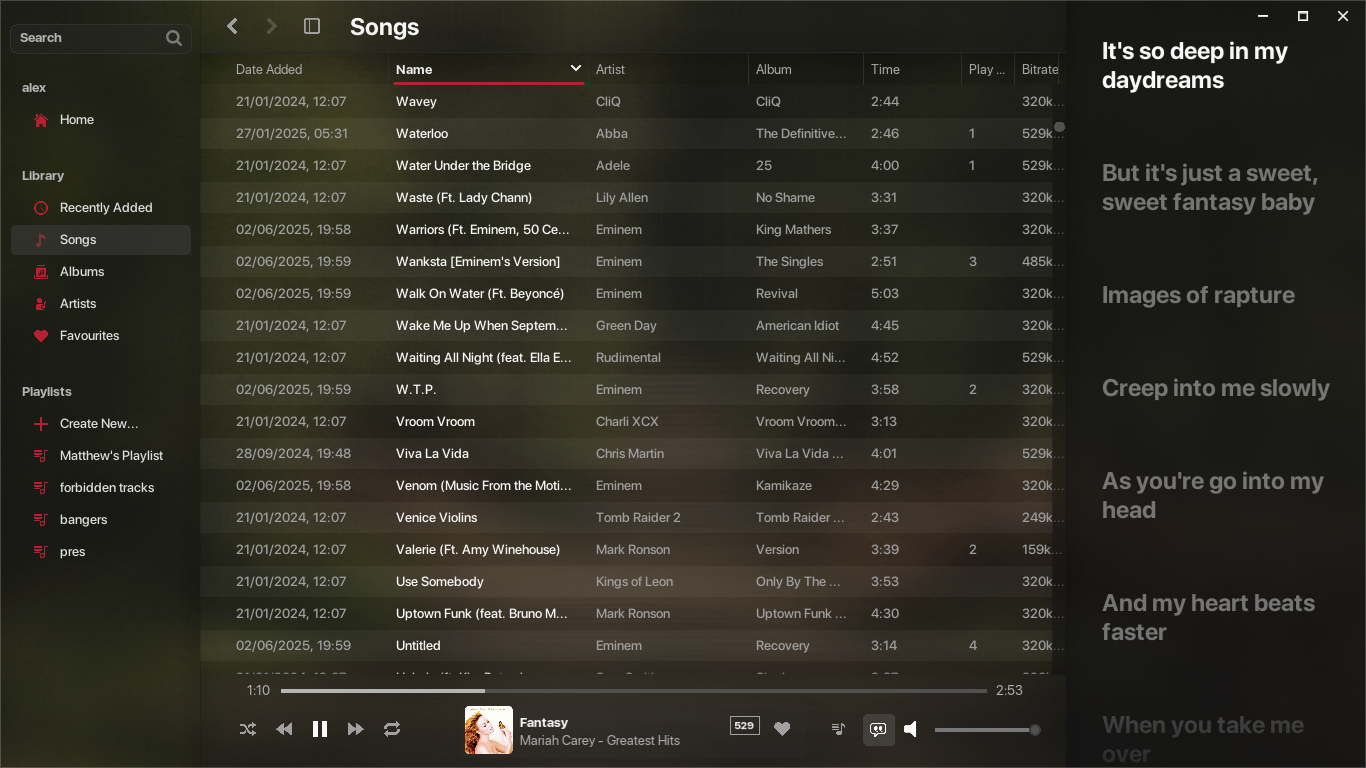
Task: Mute the volume speaker icon
Action: (911, 729)
